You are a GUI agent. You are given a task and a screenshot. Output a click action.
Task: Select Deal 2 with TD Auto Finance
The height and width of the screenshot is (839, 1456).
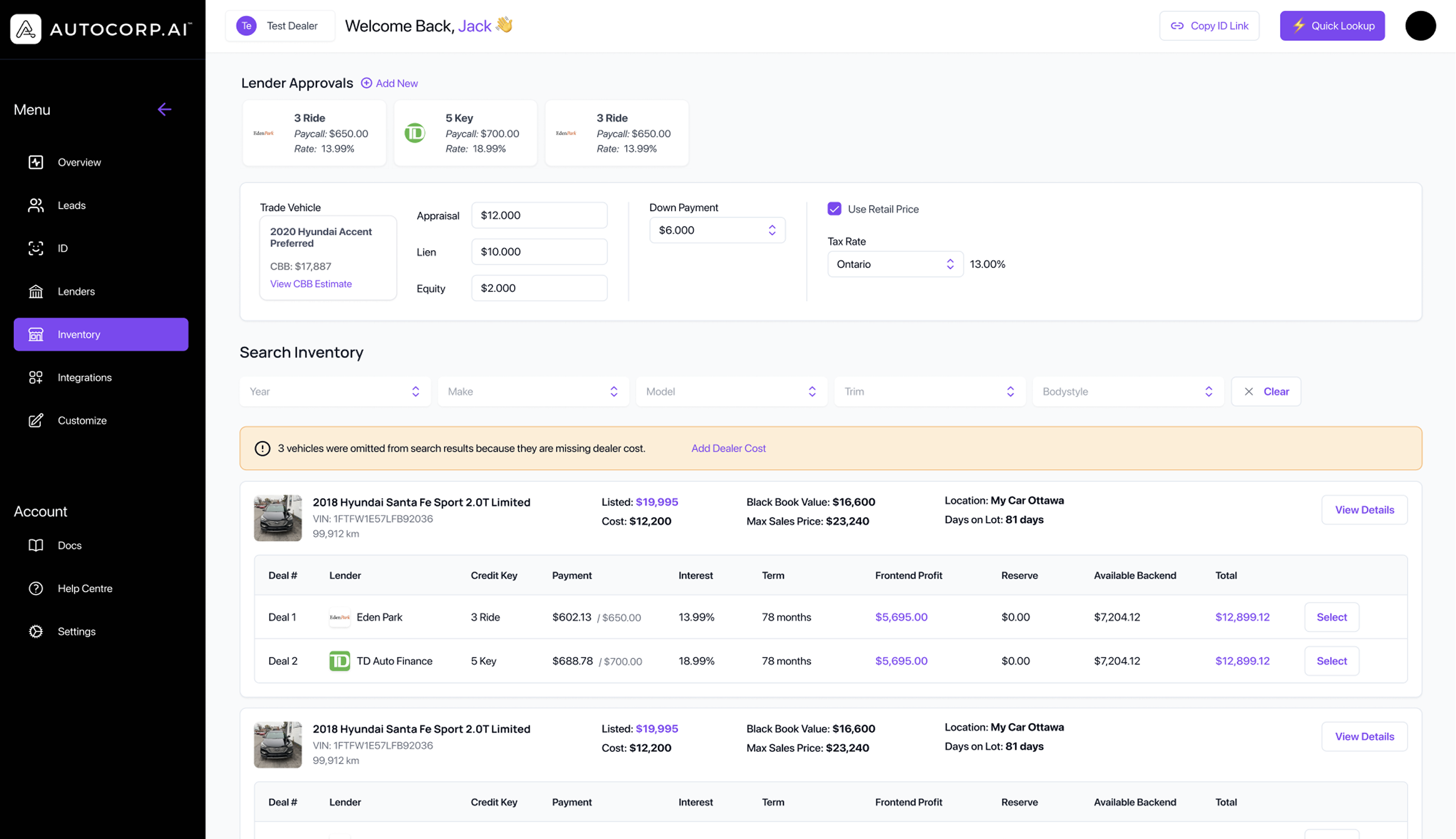(1332, 661)
